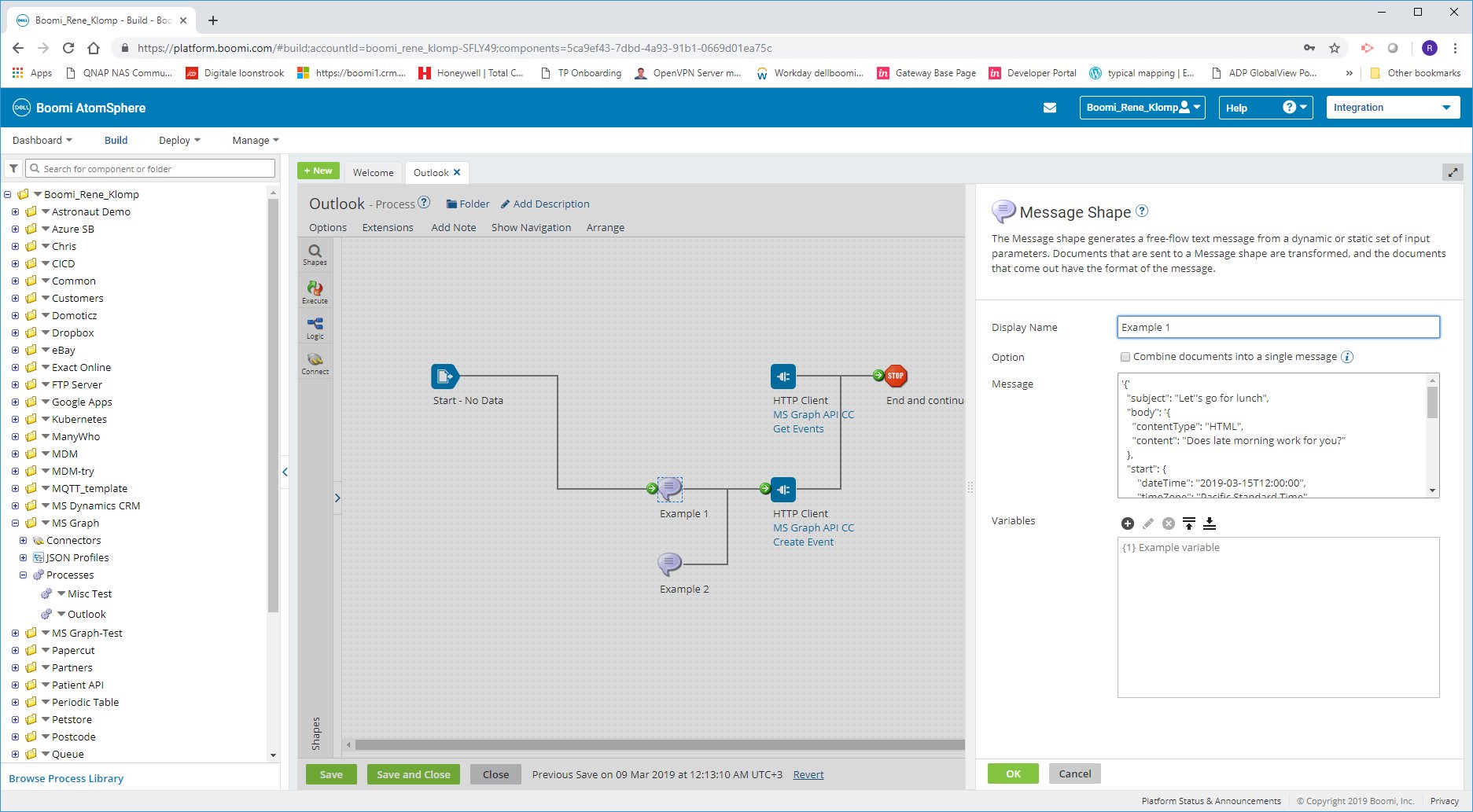The height and width of the screenshot is (812, 1473).
Task: Click the Revert link
Action: point(808,775)
